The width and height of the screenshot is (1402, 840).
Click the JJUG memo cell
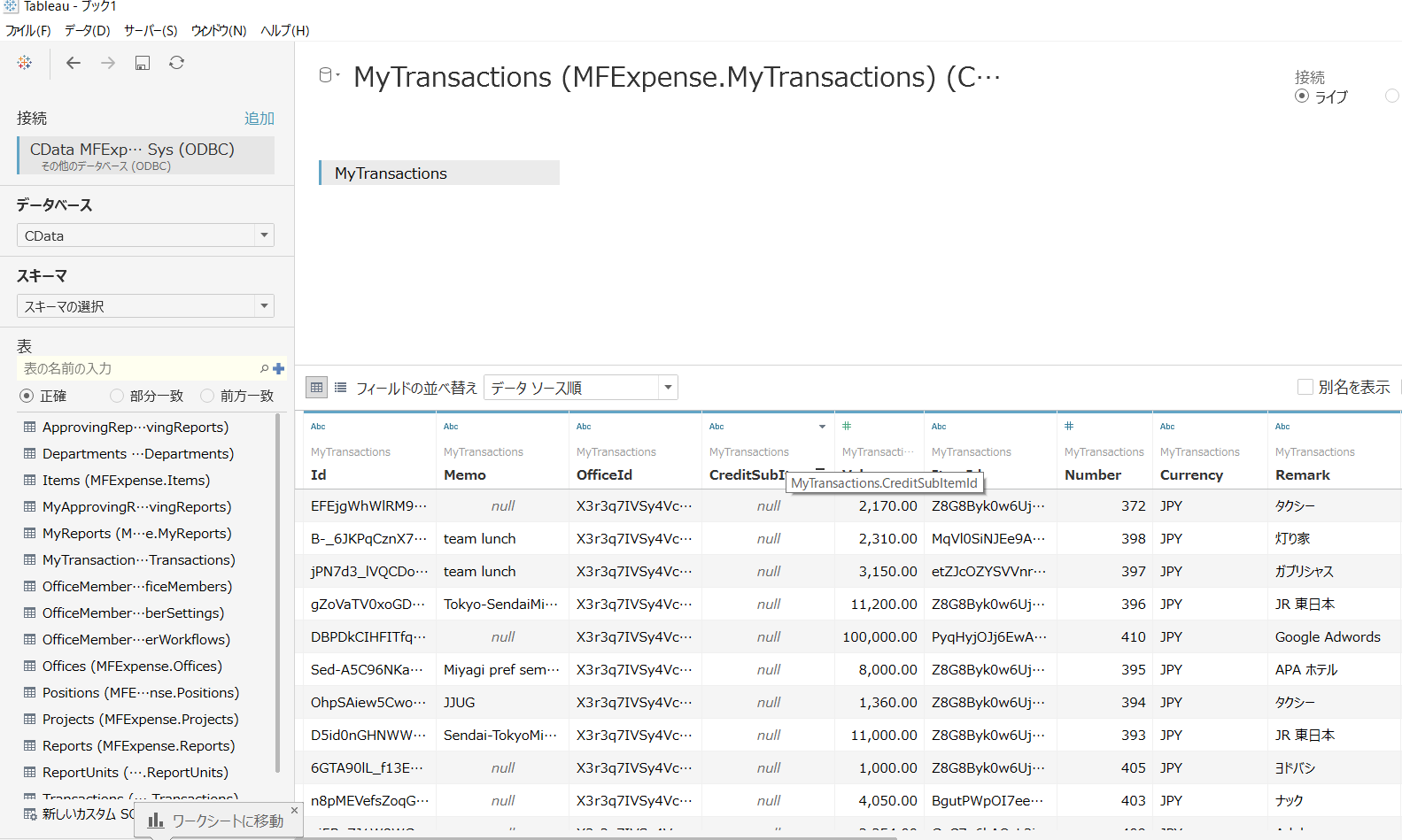click(502, 702)
